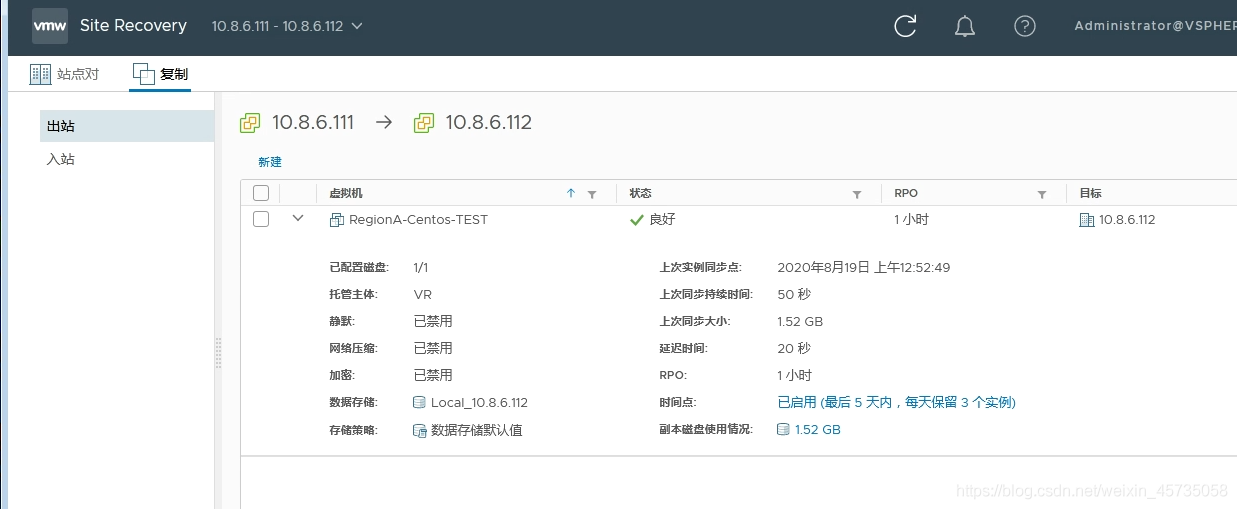Click the 目标 column header
The width and height of the screenshot is (1237, 509).
pos(1090,194)
